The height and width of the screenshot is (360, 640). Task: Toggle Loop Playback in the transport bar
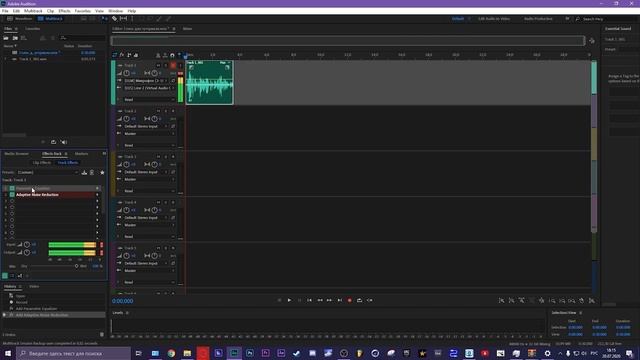pyautogui.click(x=360, y=300)
